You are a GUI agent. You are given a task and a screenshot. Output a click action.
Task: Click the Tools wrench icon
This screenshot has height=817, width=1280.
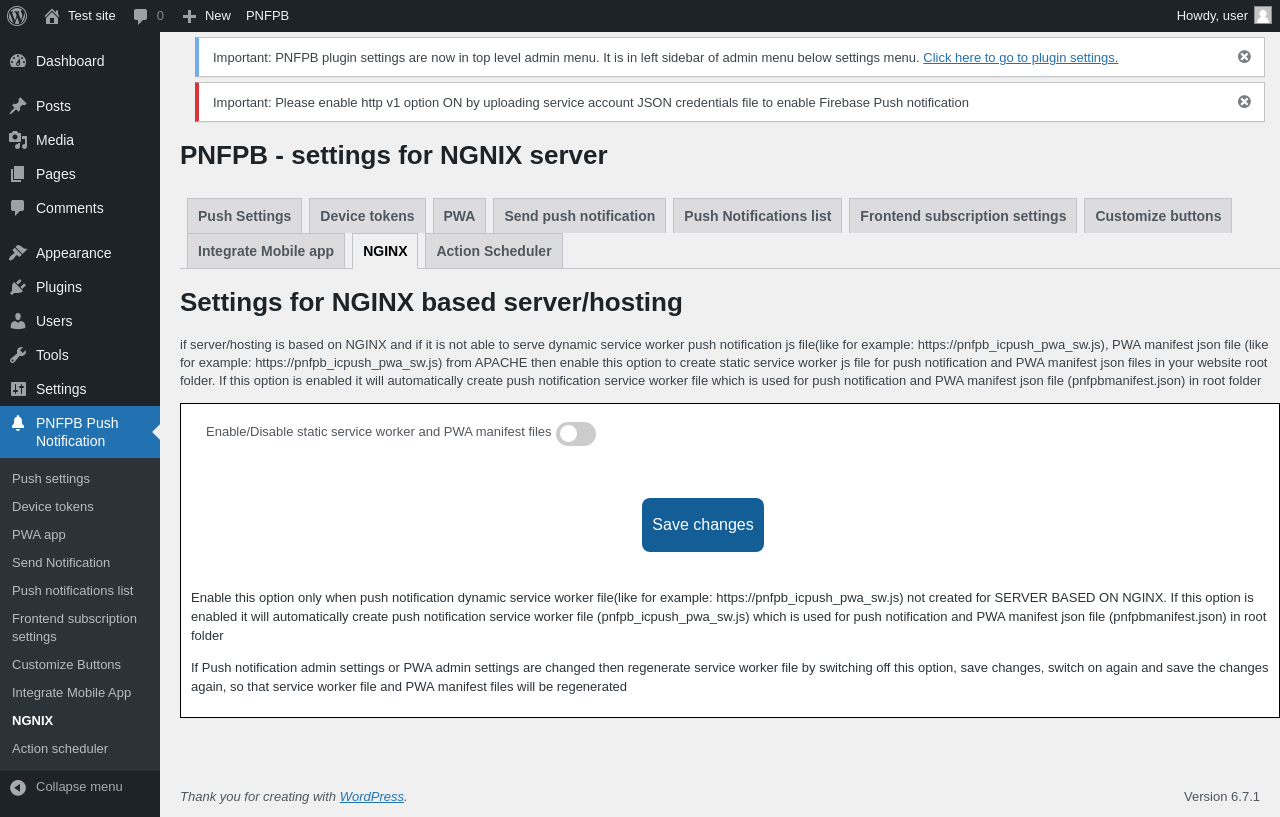(18, 355)
